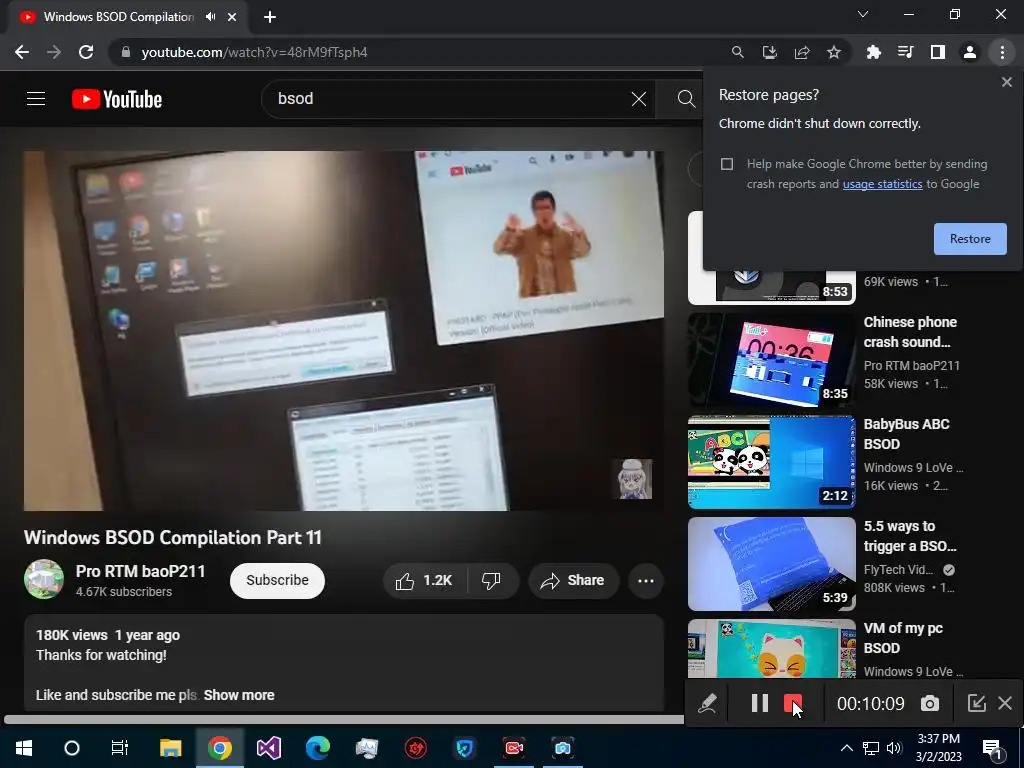1024x768 pixels.
Task: Subscribe to the channel
Action: coord(277,581)
